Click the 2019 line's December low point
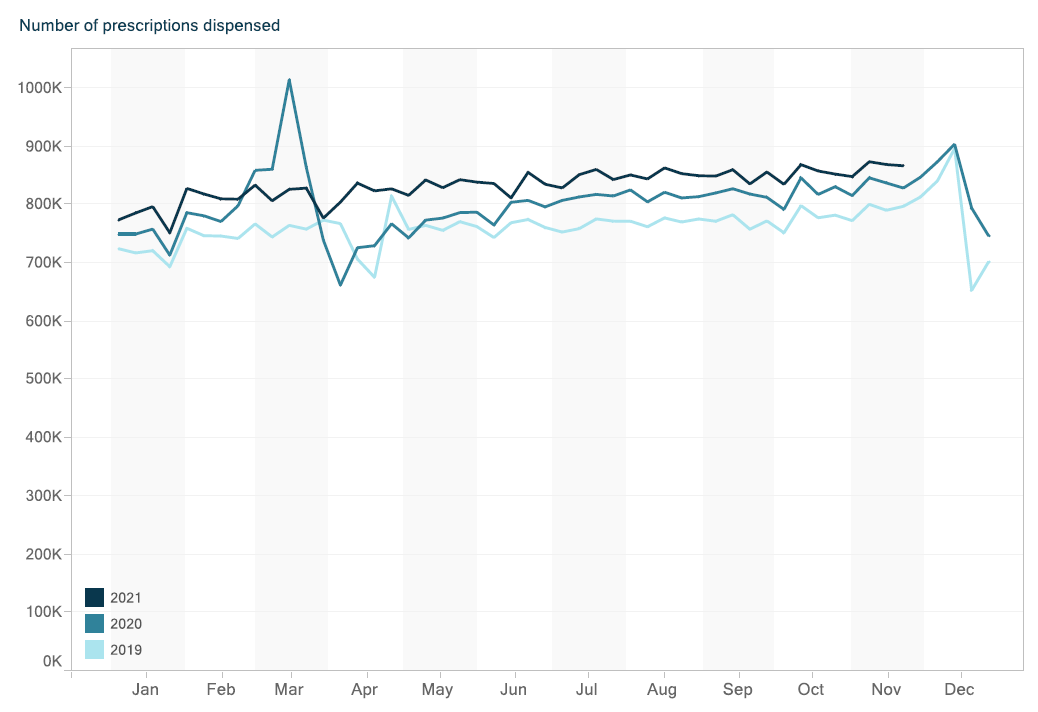 click(971, 290)
